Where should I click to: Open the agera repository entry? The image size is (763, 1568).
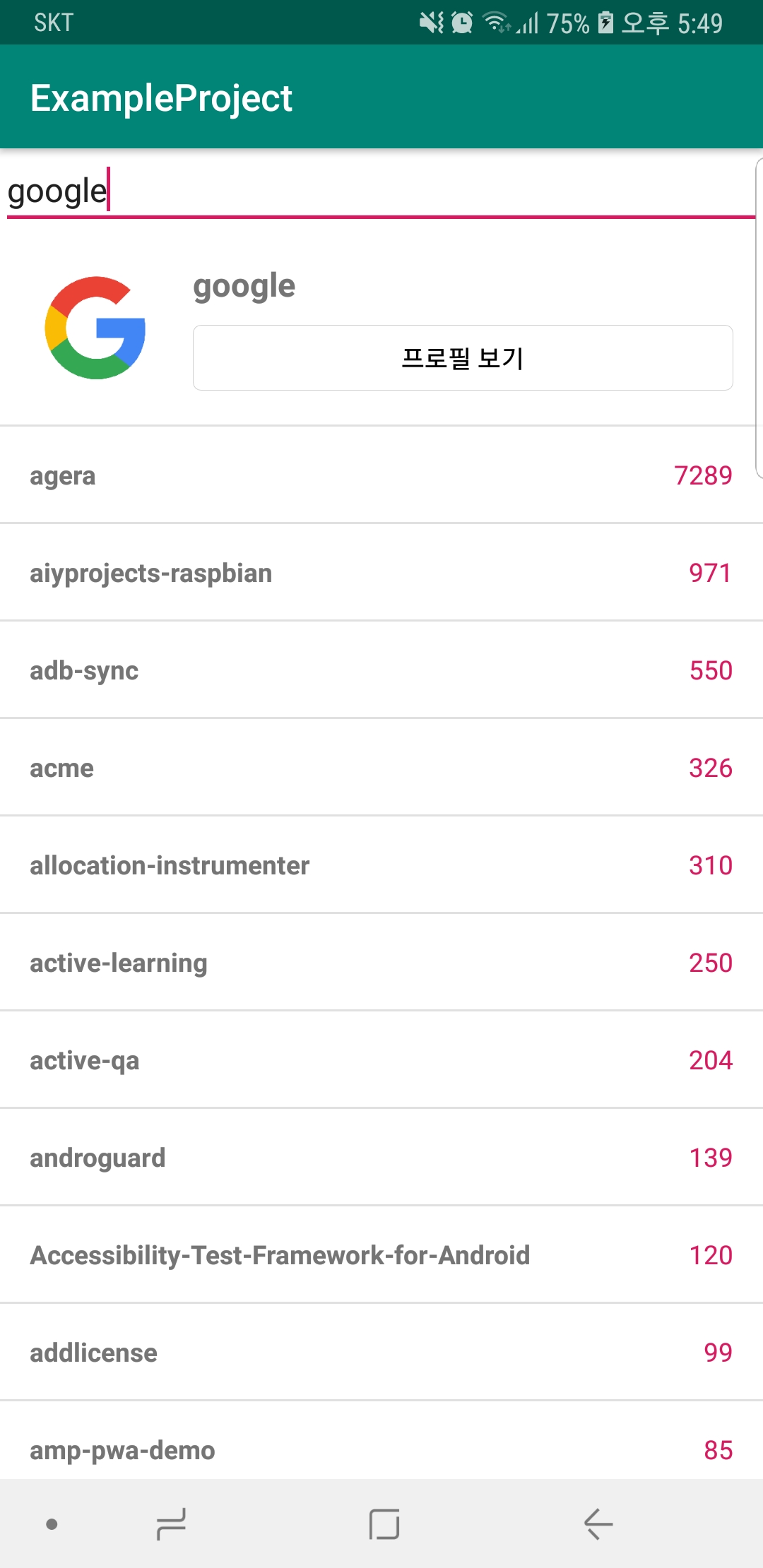(381, 475)
